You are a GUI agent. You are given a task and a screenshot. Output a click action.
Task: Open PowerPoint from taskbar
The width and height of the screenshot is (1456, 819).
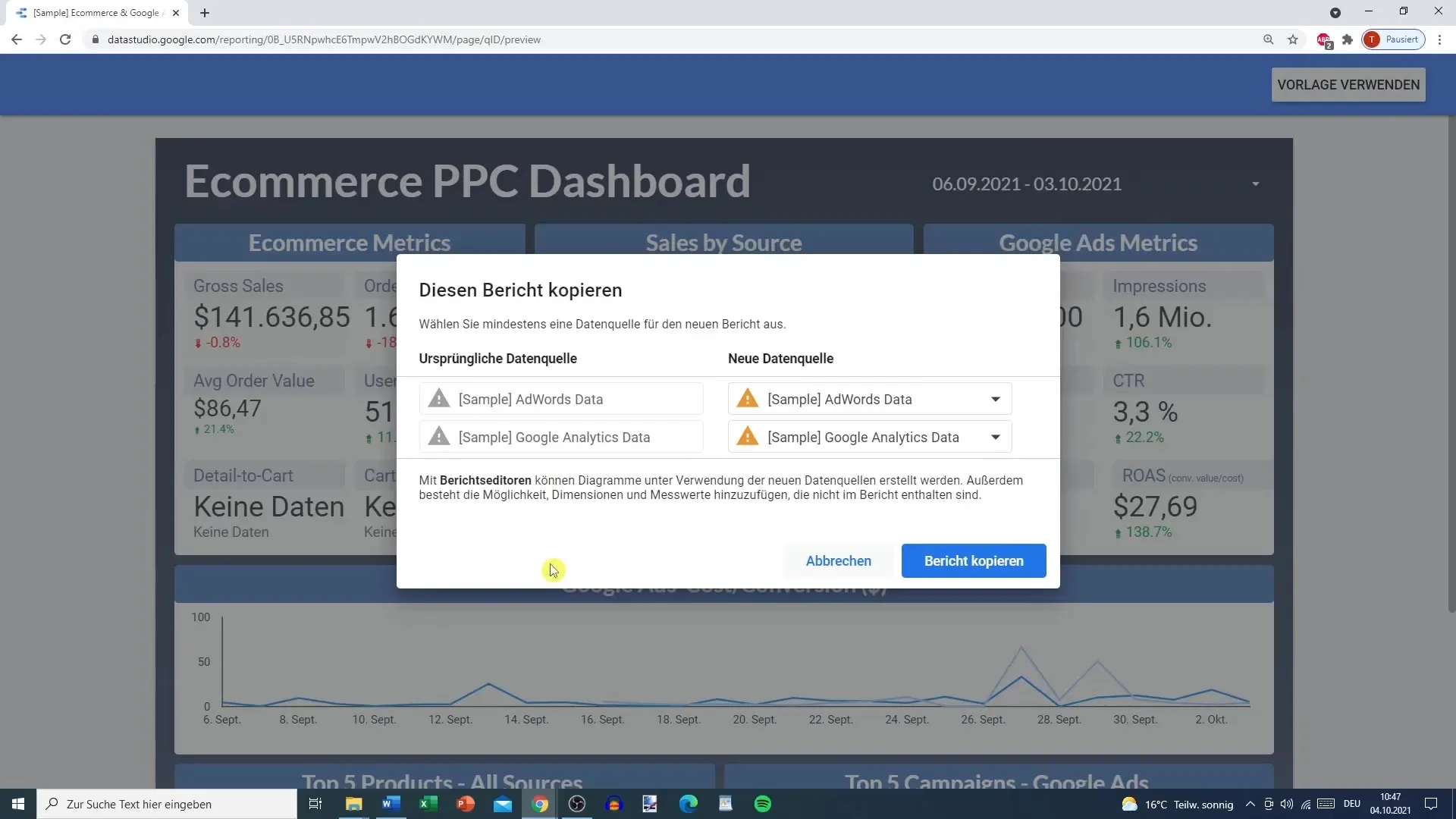(x=466, y=804)
